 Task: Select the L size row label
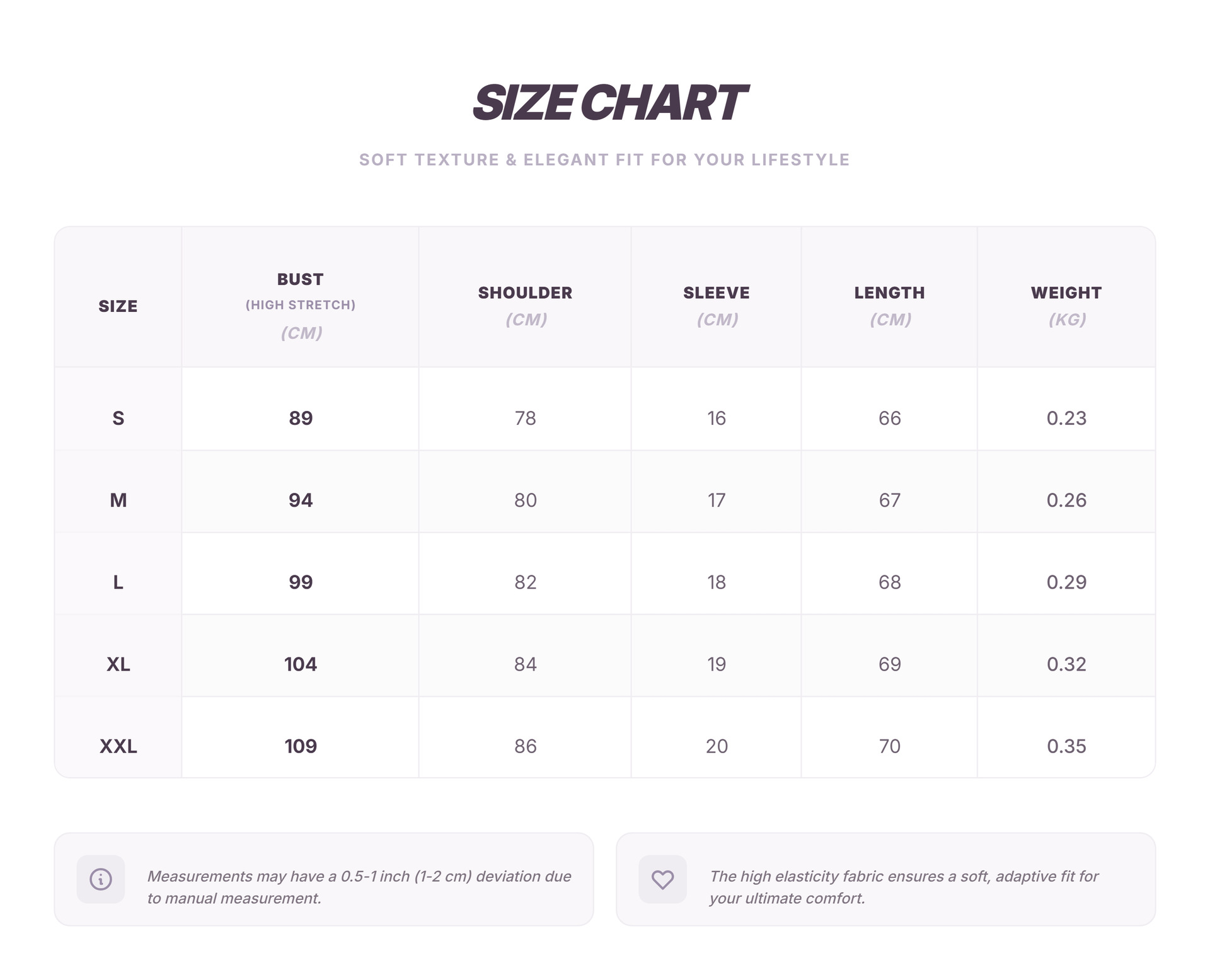pos(118,582)
